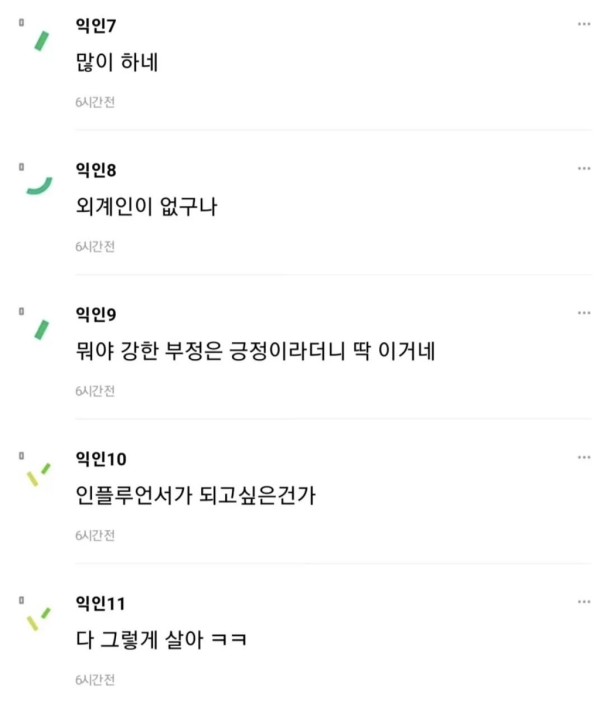Click the small gray marker beside 익인7
This screenshot has width=600, height=701.
click(21, 22)
